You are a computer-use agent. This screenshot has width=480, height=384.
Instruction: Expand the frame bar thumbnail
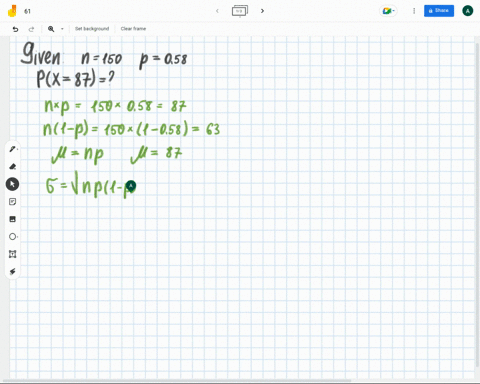[x=240, y=11]
